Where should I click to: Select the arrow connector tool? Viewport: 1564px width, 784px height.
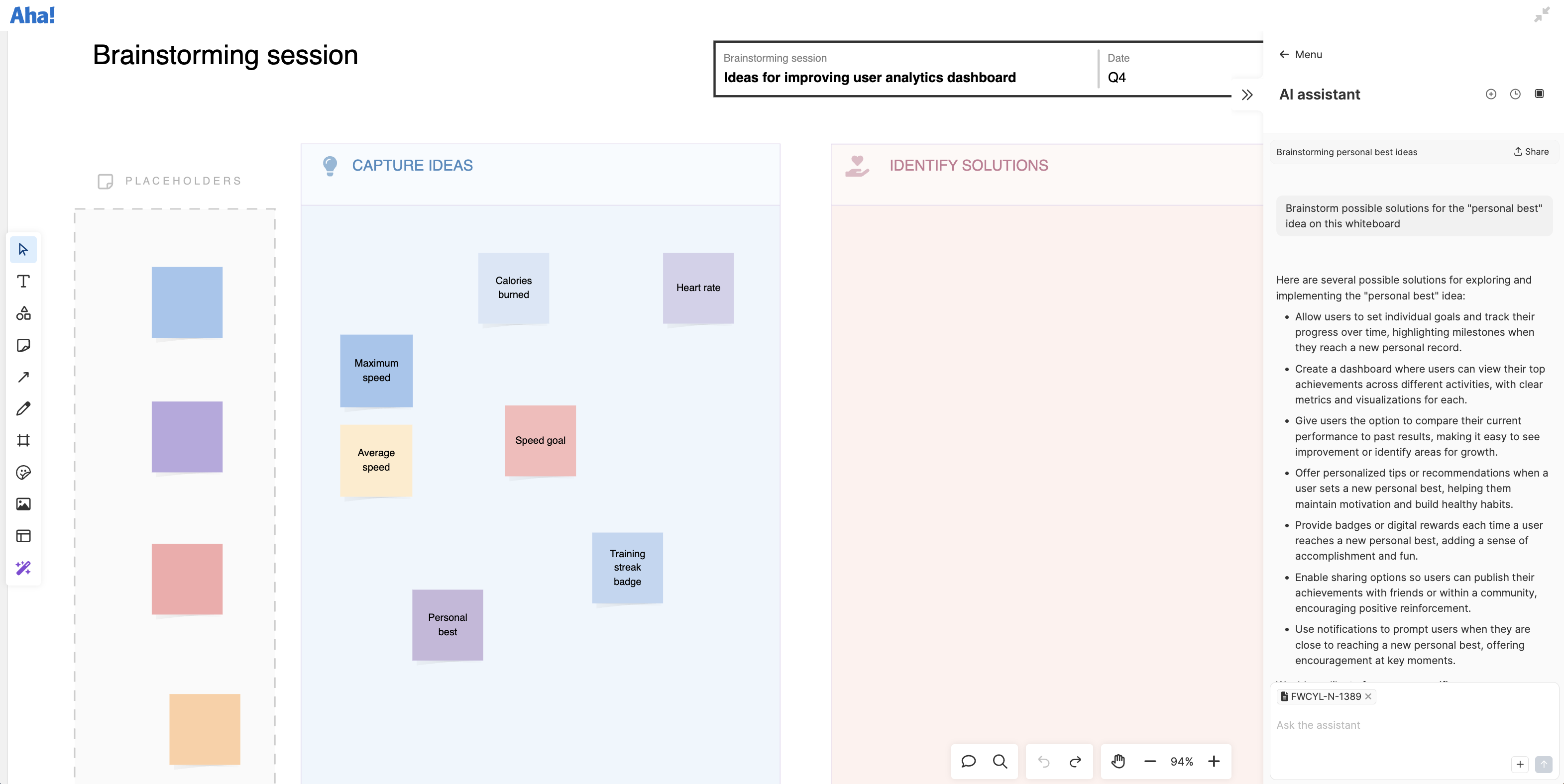click(23, 377)
